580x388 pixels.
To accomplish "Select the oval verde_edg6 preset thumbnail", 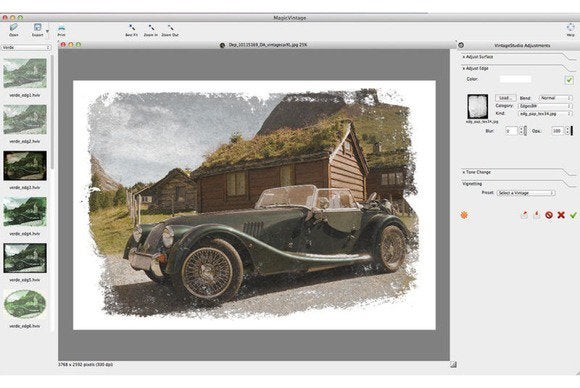I will 25,304.
